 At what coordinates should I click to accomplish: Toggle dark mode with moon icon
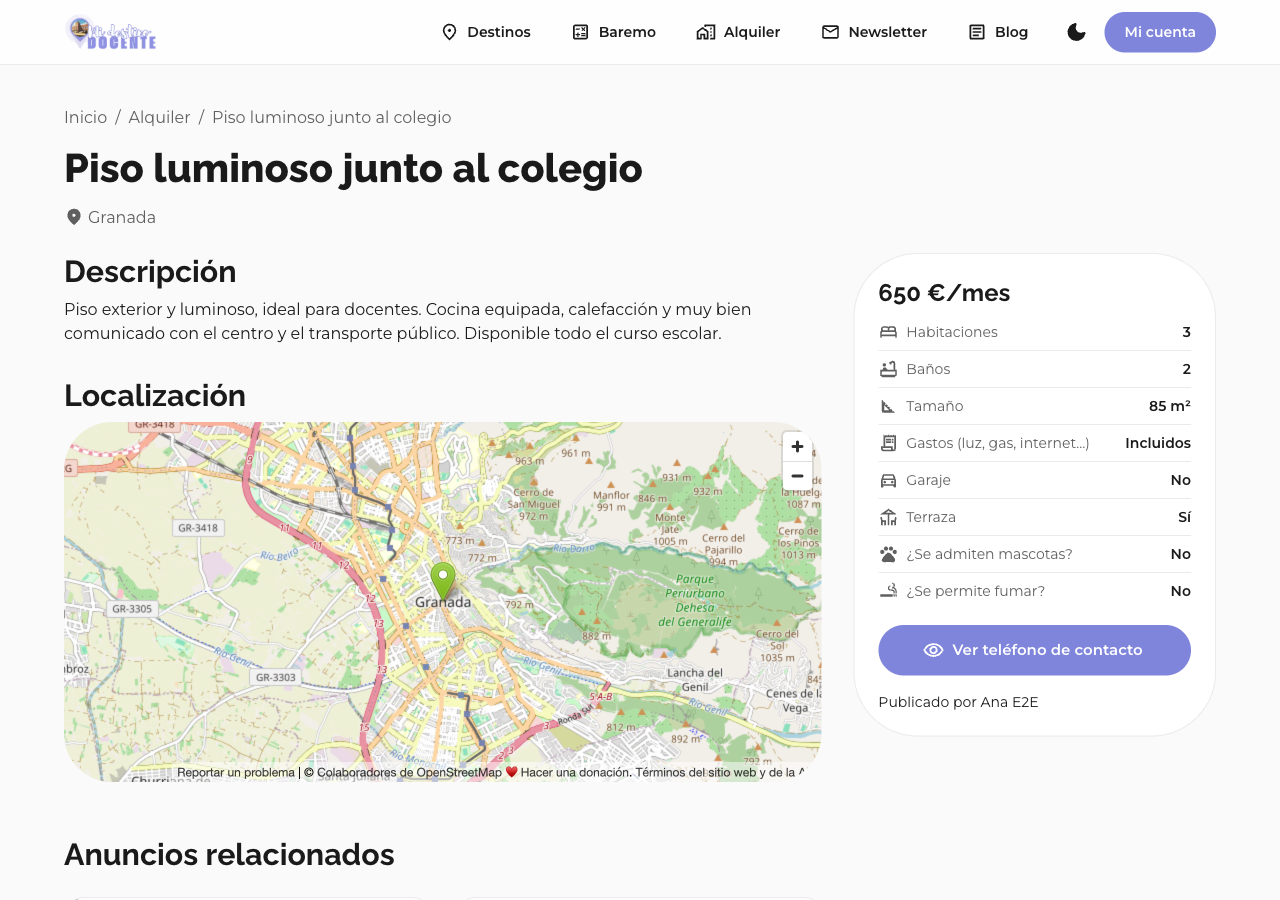point(1076,32)
